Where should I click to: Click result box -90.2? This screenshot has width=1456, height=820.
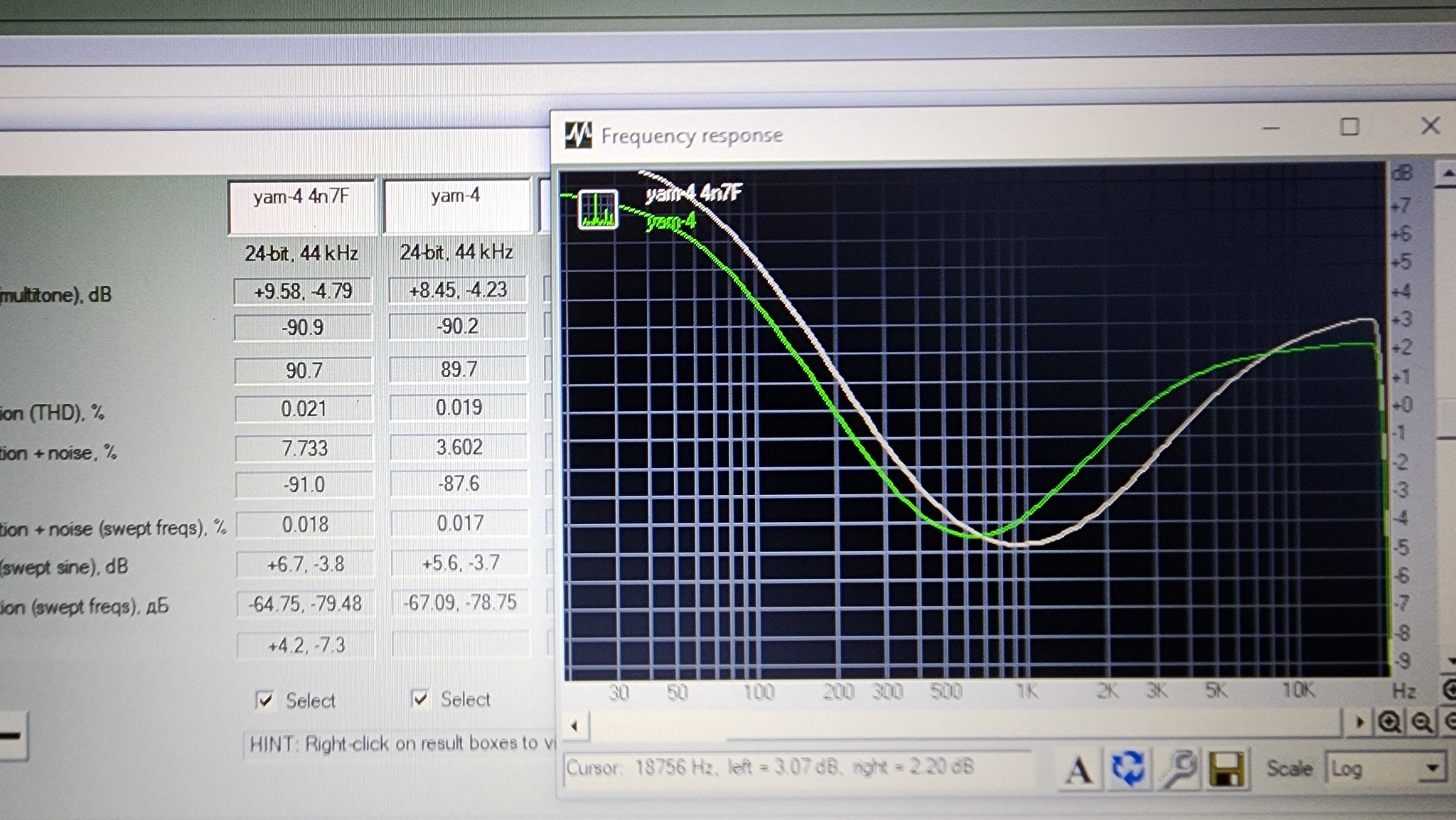pyautogui.click(x=458, y=326)
